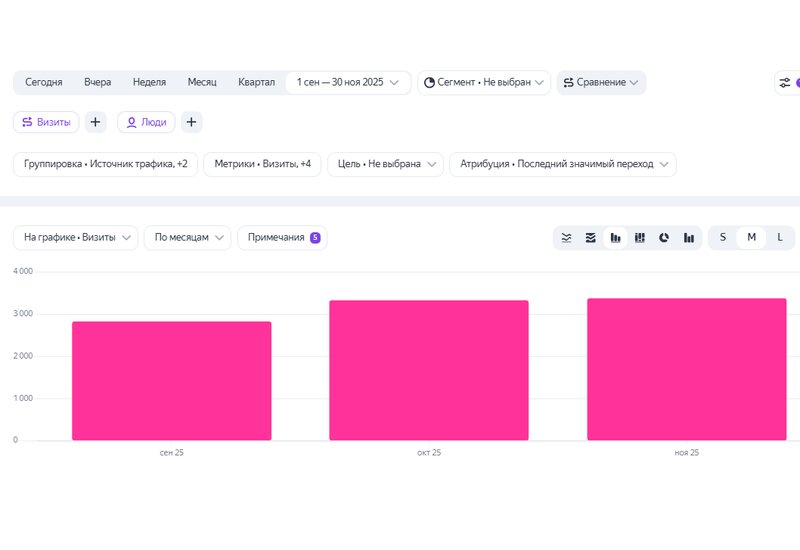The image size is (800, 550).
Task: Open Группировка • Источник трафика selector
Action: [x=106, y=164]
